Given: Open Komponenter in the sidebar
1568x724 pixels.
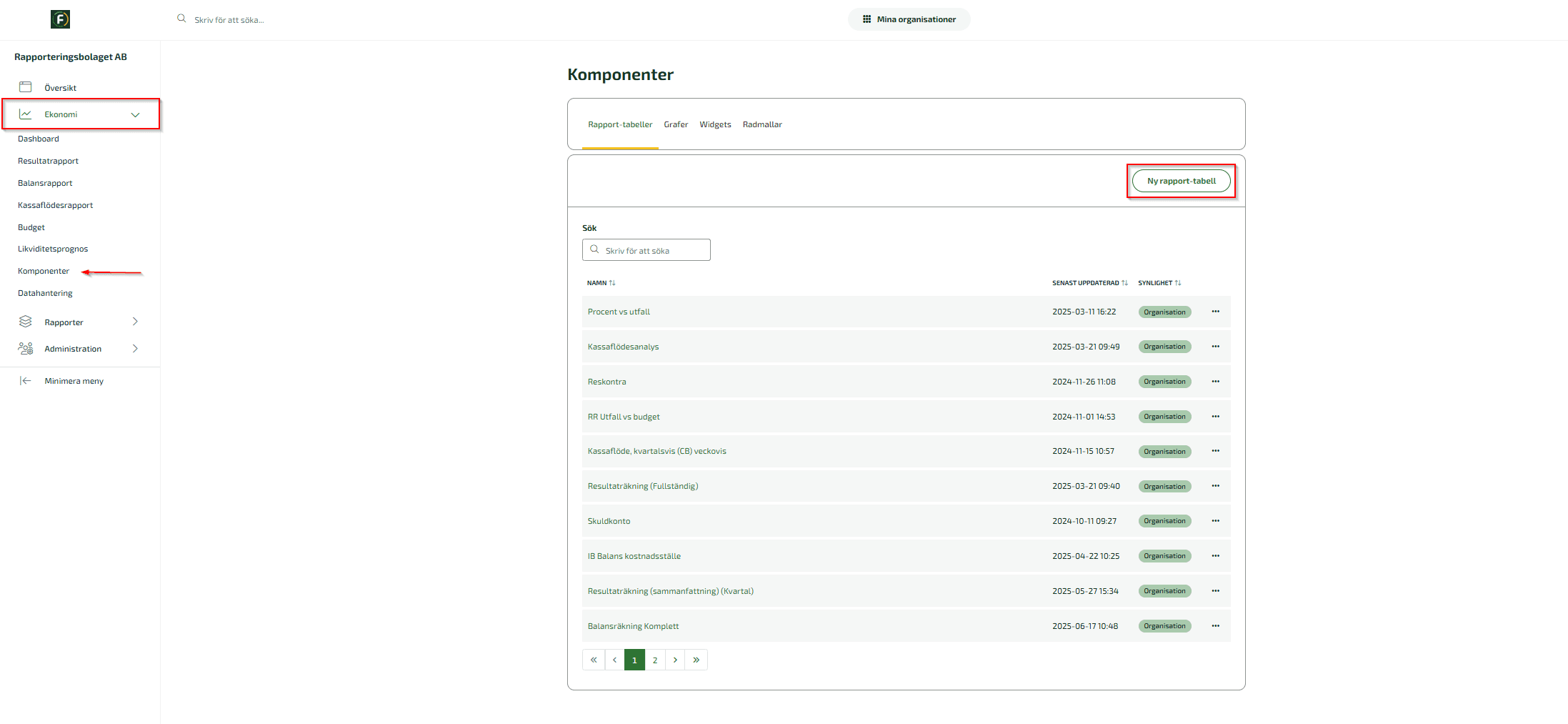Looking at the screenshot, I should coord(44,271).
